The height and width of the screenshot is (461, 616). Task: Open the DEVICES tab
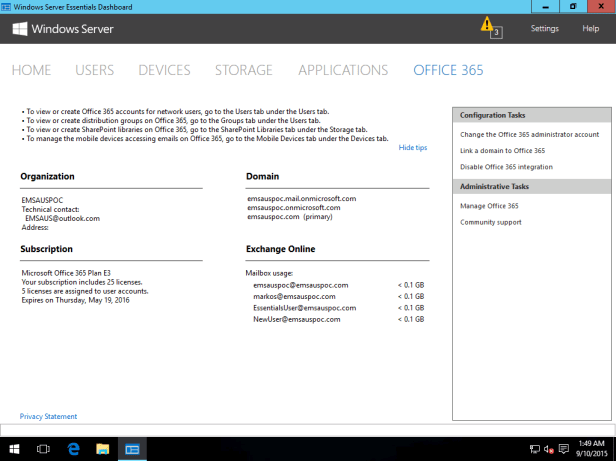click(164, 70)
